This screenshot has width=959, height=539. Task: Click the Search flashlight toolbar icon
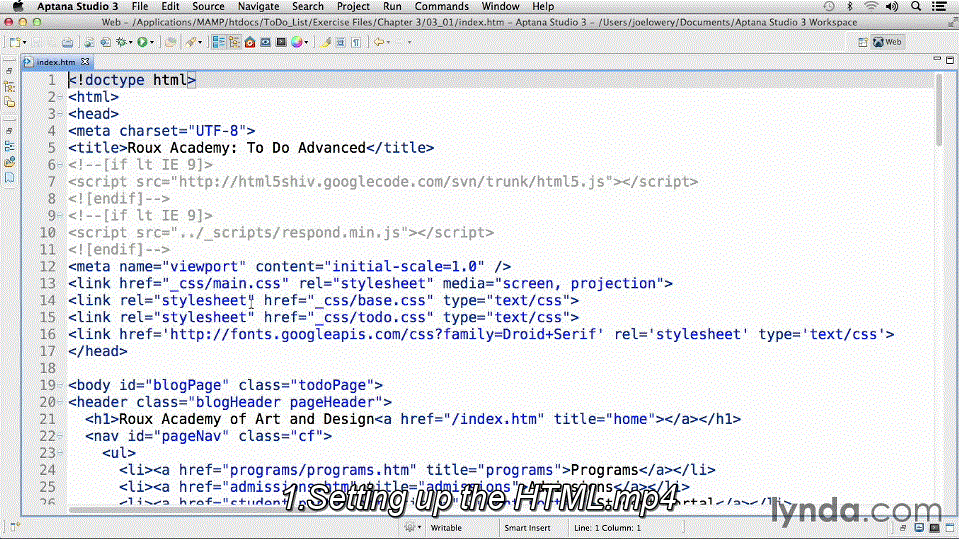[192, 42]
